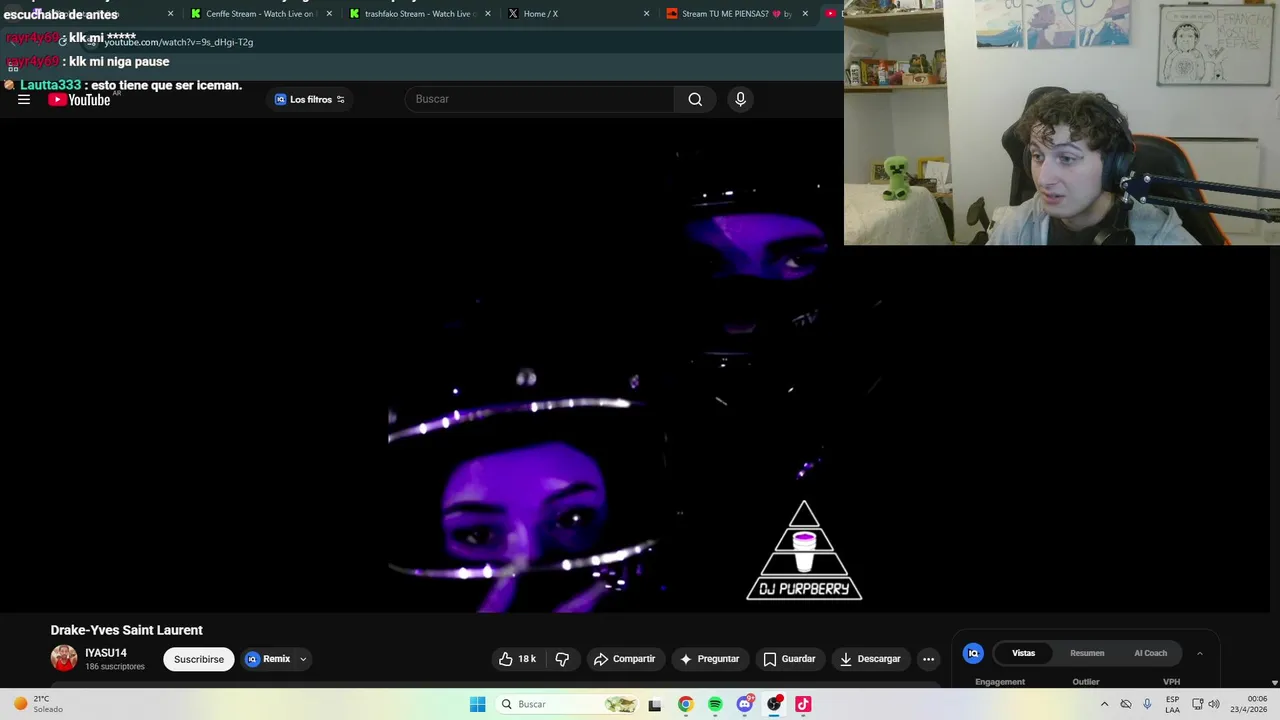Collapse the vidIQ panel chevron
The width and height of the screenshot is (1280, 720).
pyautogui.click(x=1199, y=653)
